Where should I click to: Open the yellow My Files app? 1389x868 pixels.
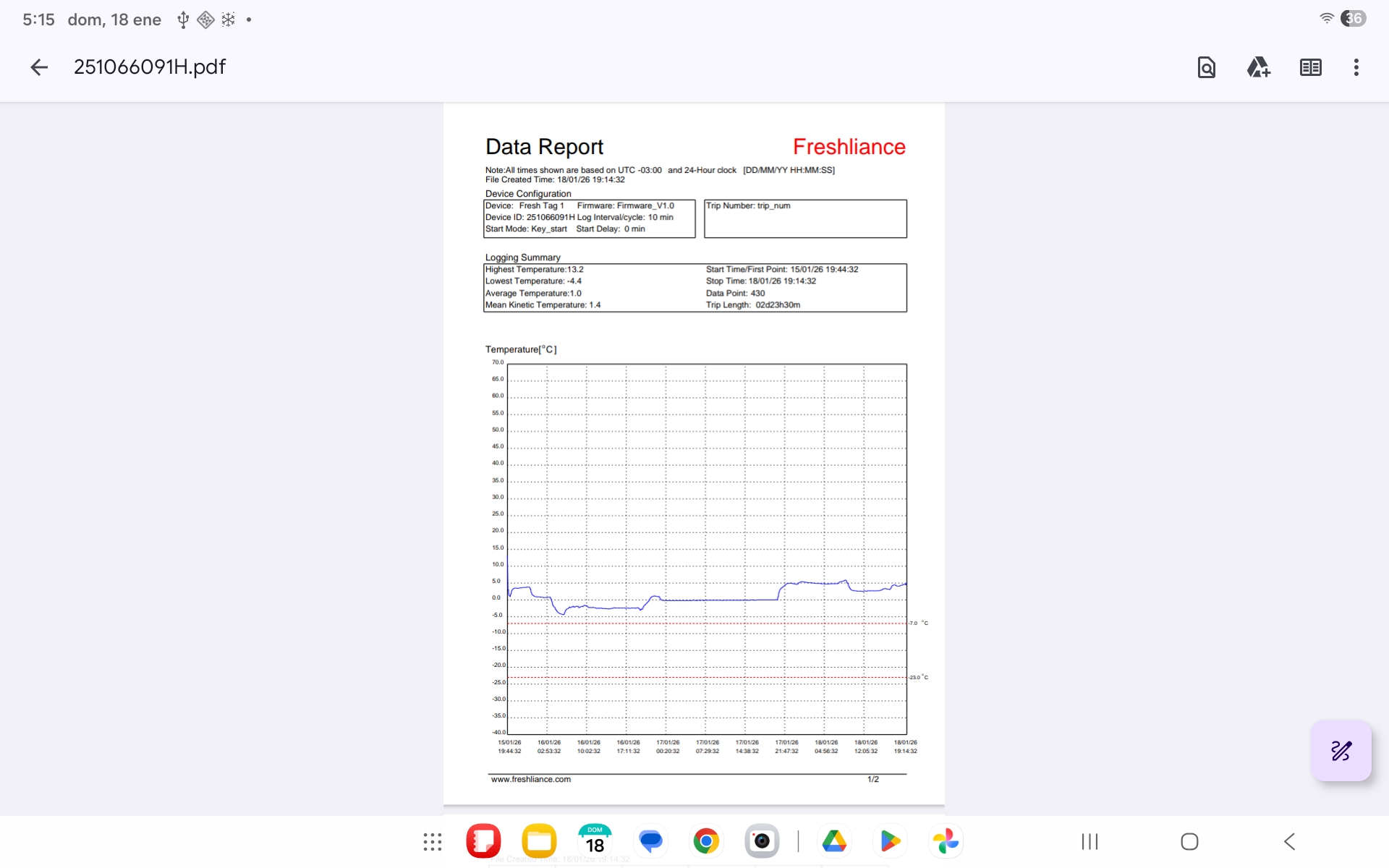coord(539,841)
